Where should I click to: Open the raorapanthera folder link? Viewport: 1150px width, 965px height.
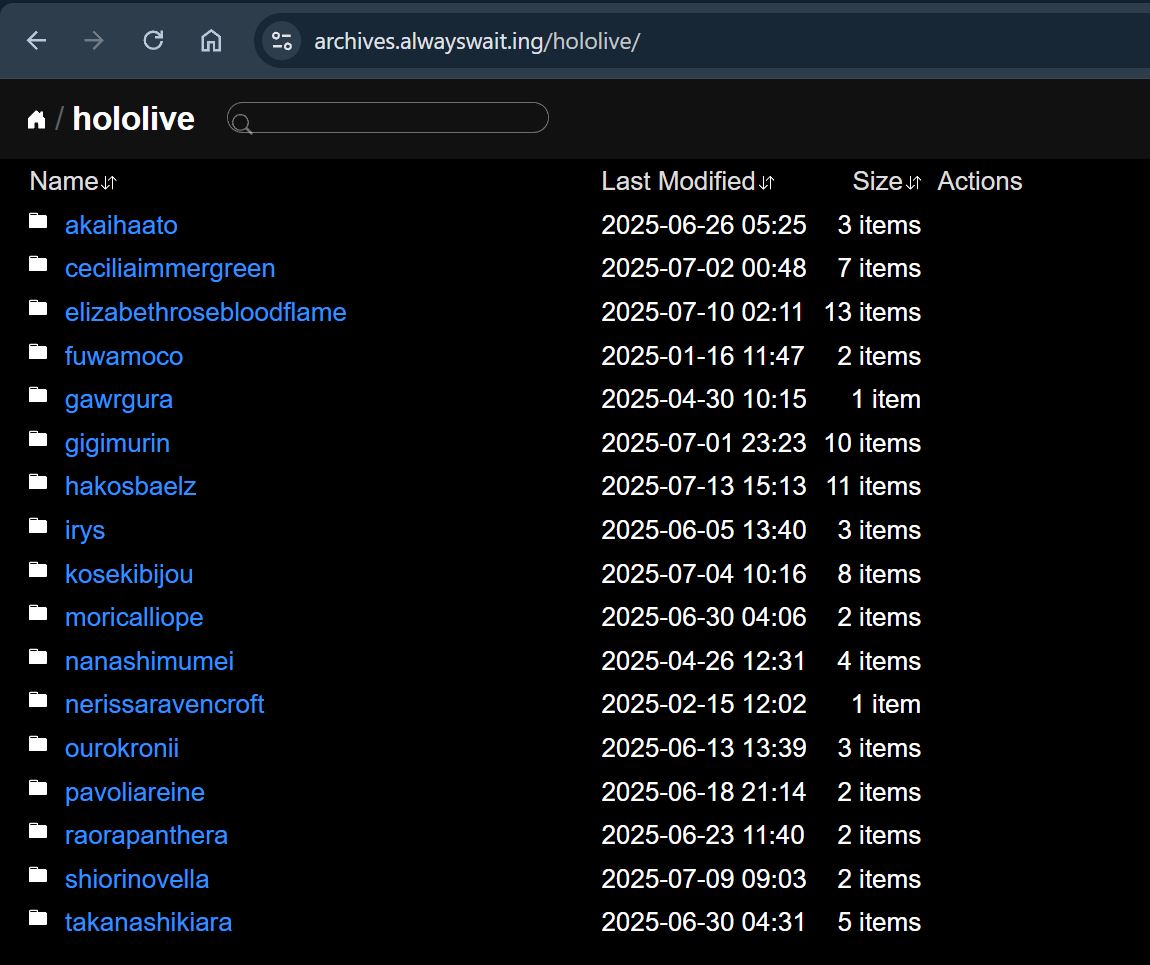click(x=147, y=835)
